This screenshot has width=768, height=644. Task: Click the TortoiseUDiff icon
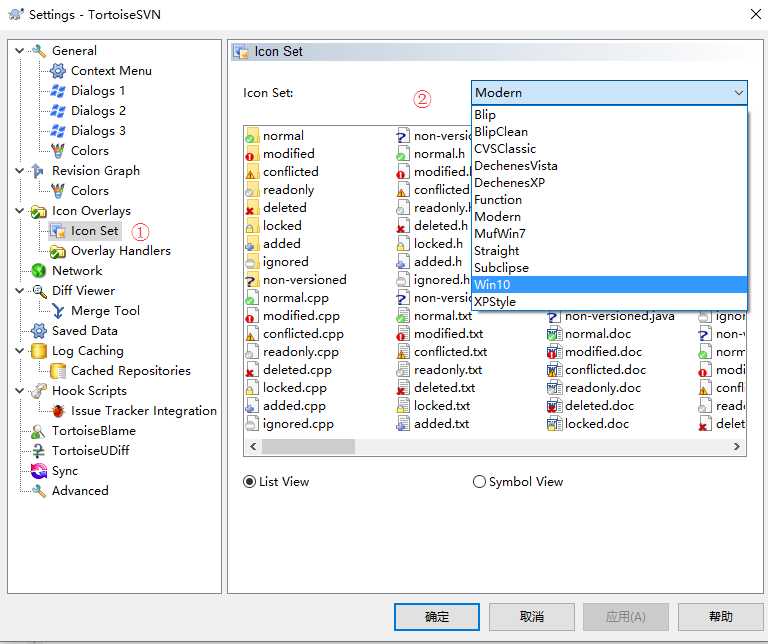39,451
